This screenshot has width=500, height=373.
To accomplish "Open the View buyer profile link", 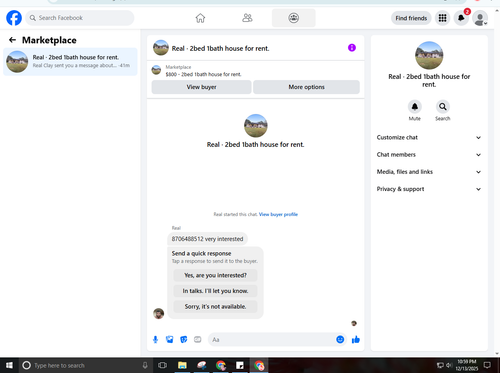I will (278, 214).
